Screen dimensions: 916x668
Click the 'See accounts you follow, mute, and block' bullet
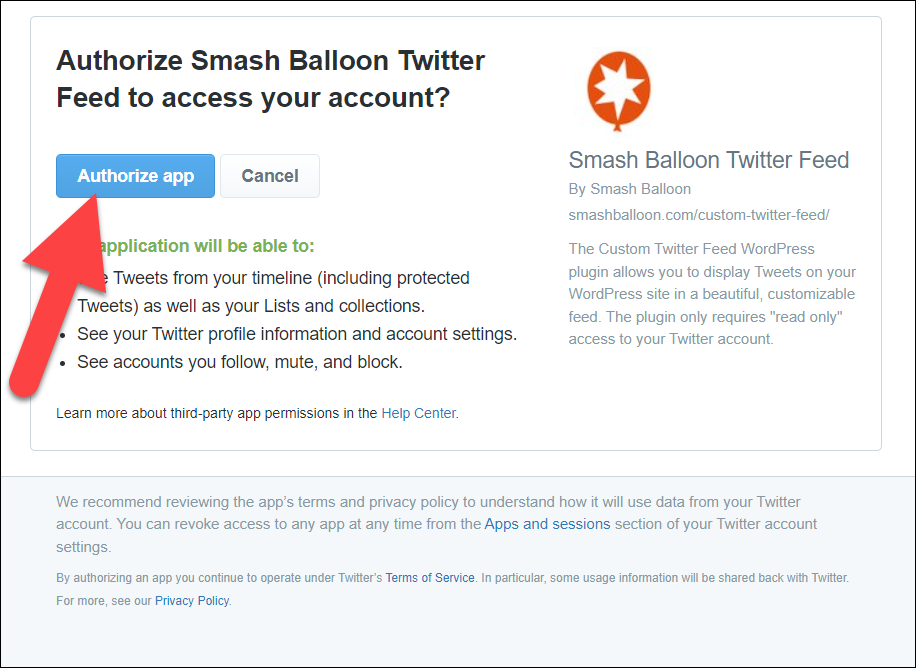click(x=240, y=362)
